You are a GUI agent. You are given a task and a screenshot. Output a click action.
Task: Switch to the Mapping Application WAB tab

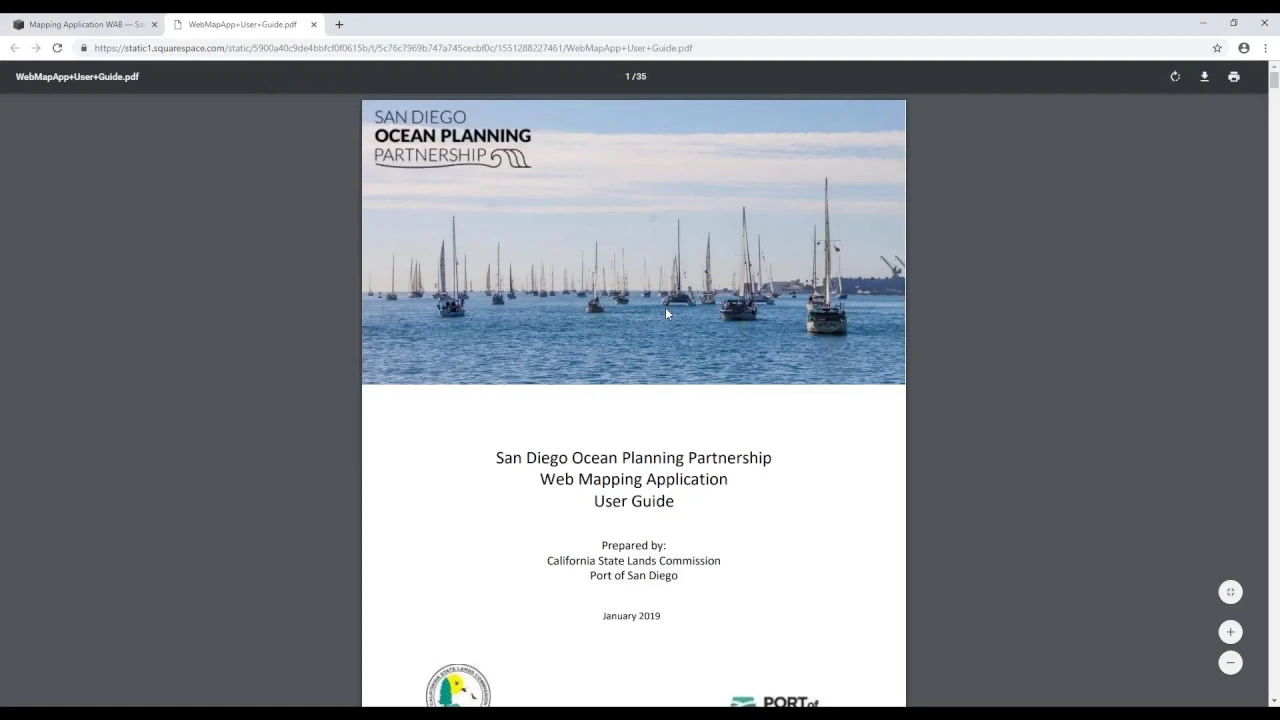(85, 24)
